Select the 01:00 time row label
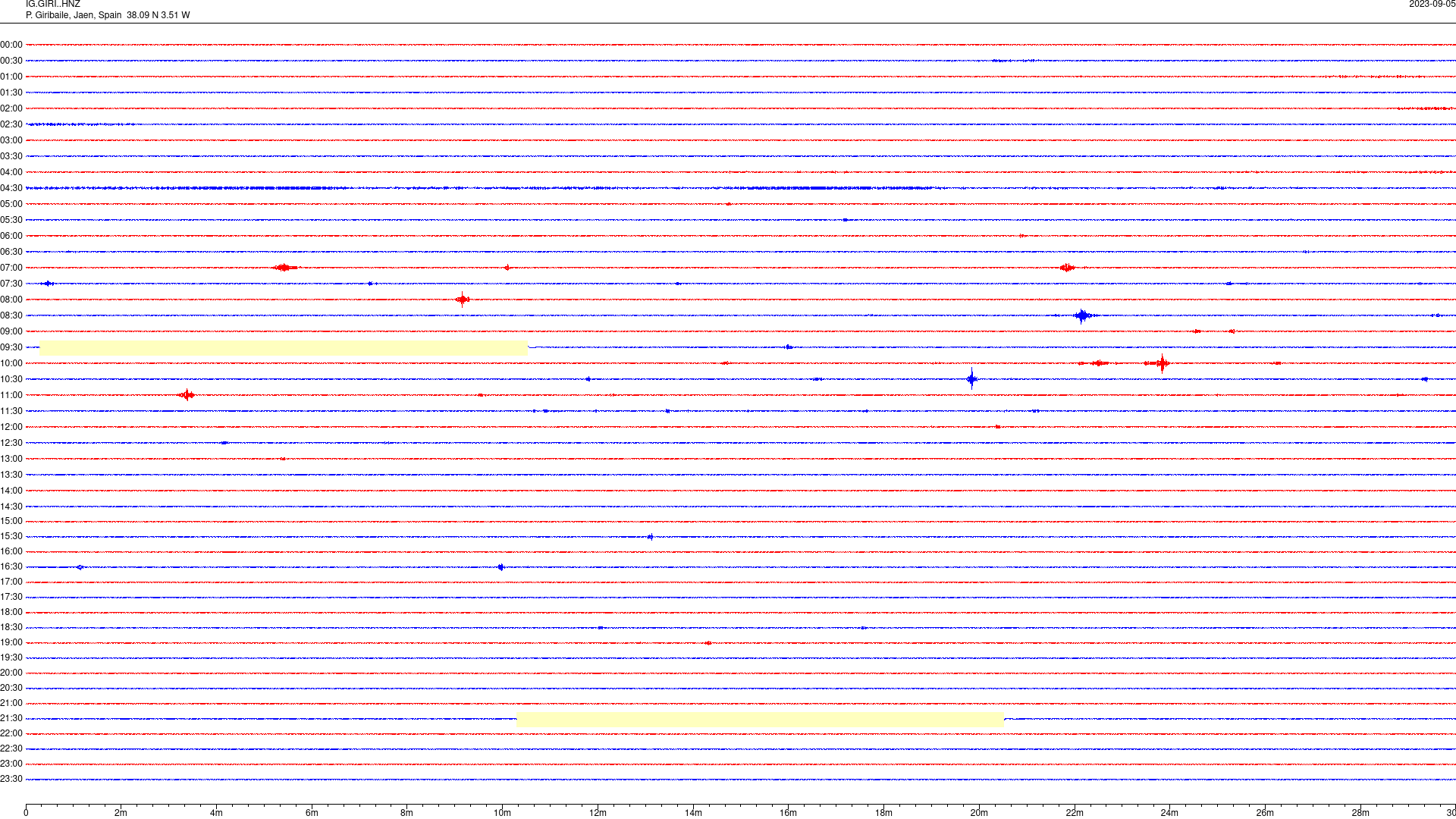1456x819 pixels. point(11,77)
